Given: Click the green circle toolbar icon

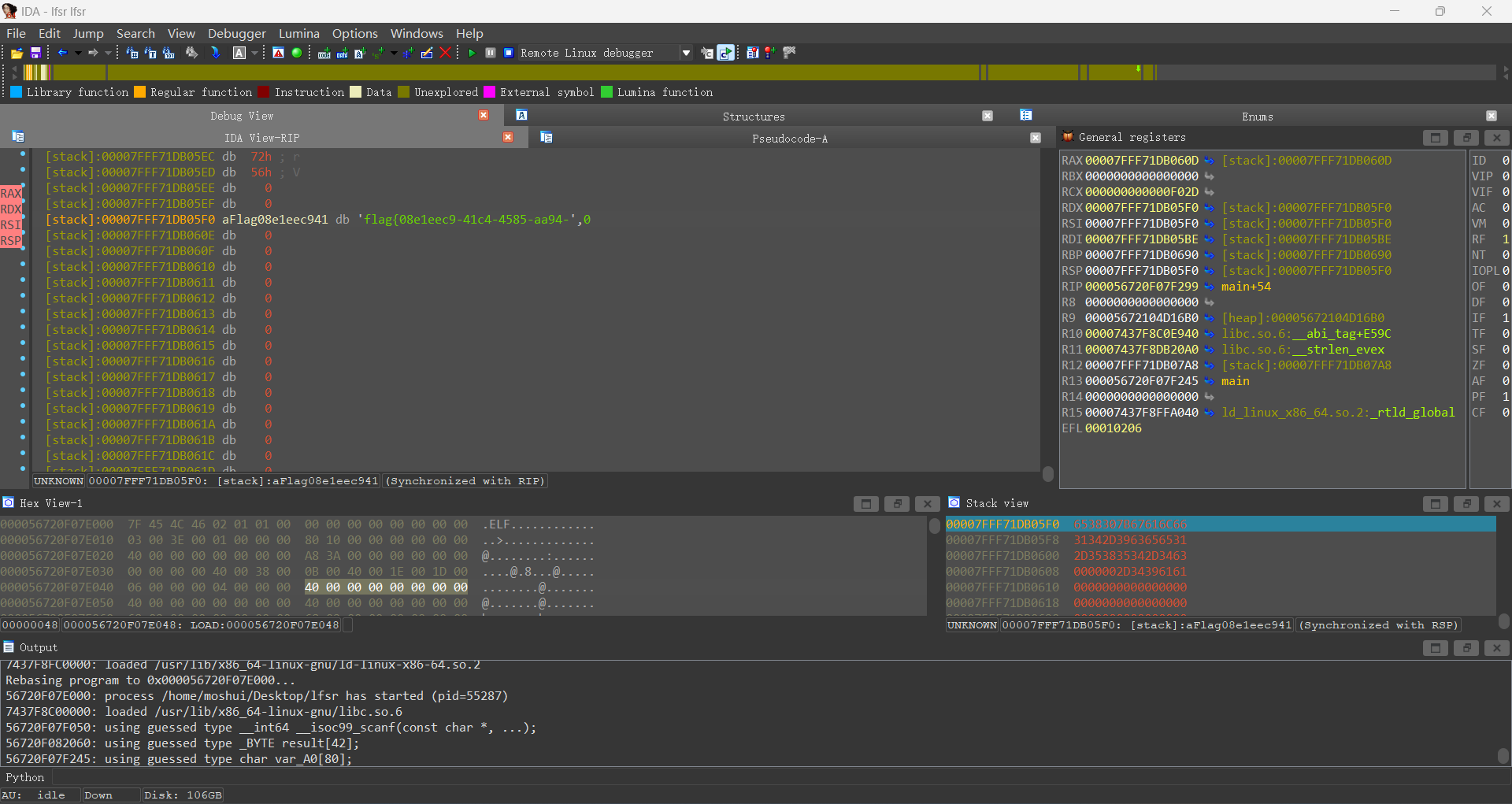Looking at the screenshot, I should coord(297,53).
